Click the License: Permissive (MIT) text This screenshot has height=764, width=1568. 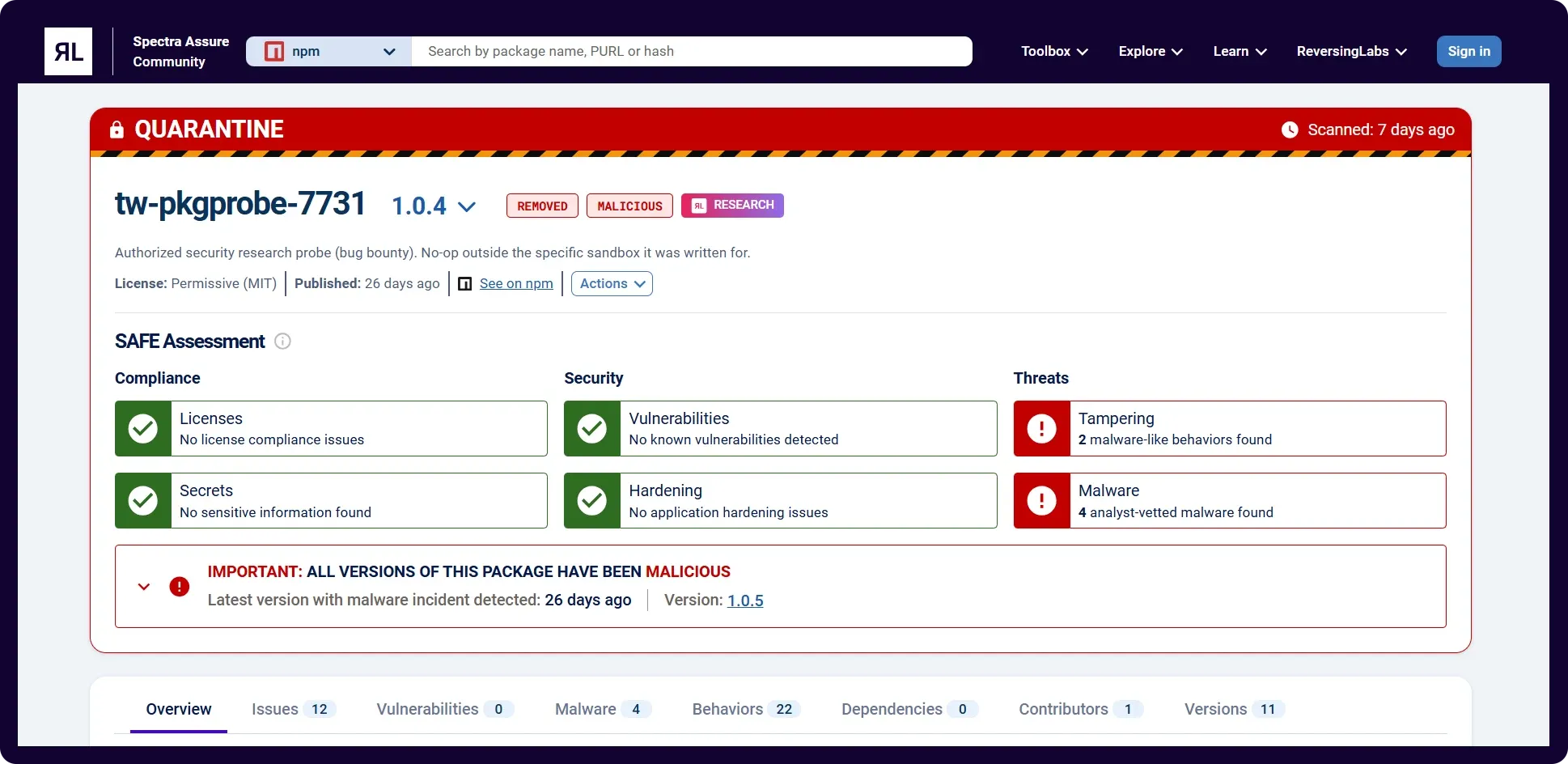point(196,284)
